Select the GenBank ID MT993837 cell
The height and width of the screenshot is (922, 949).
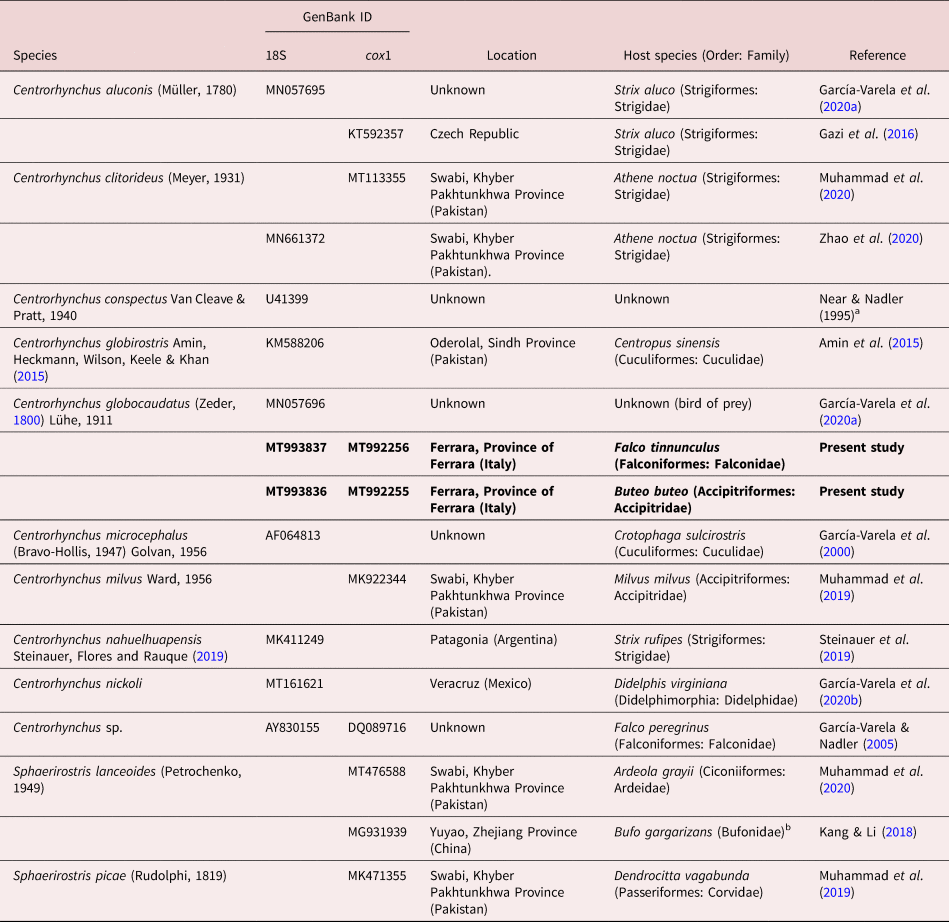point(296,447)
